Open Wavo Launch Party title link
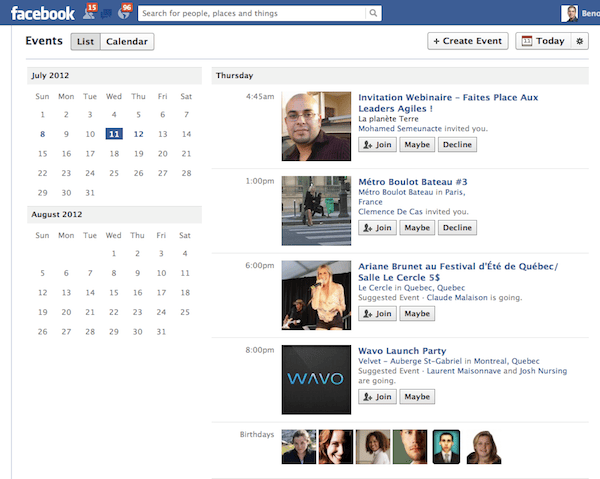The image size is (600, 479). [402, 351]
